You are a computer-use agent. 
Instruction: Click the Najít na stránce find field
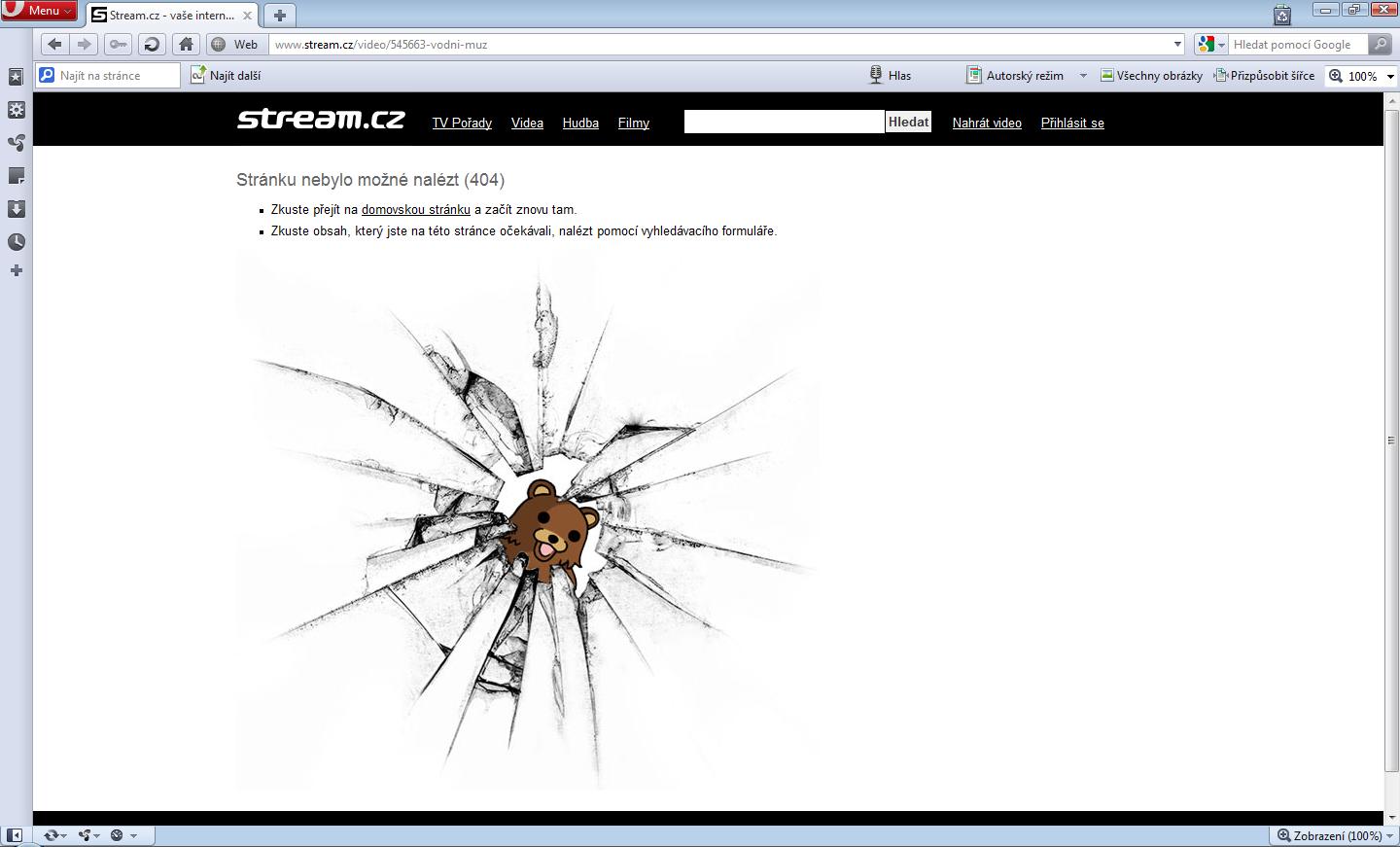point(108,75)
